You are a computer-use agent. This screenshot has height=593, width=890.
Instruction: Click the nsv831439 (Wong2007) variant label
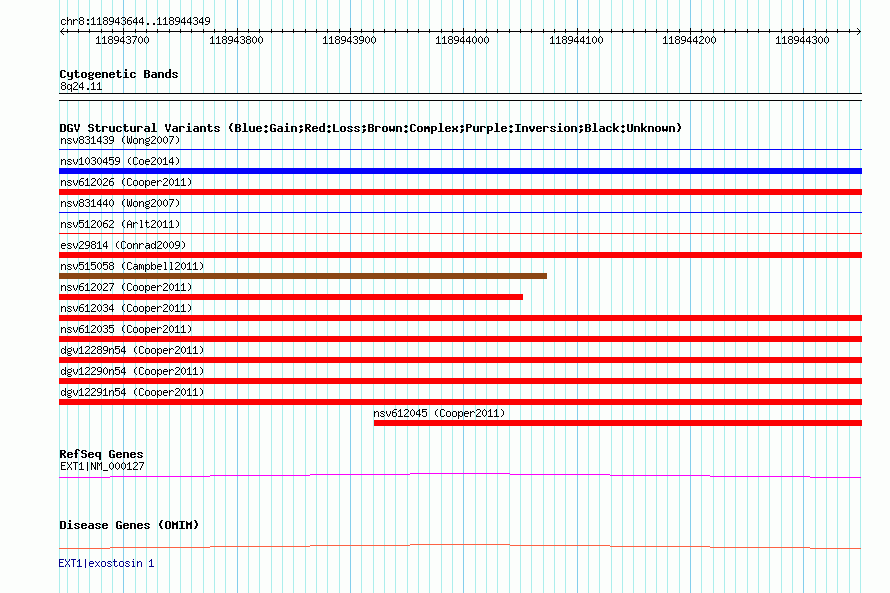120,140
